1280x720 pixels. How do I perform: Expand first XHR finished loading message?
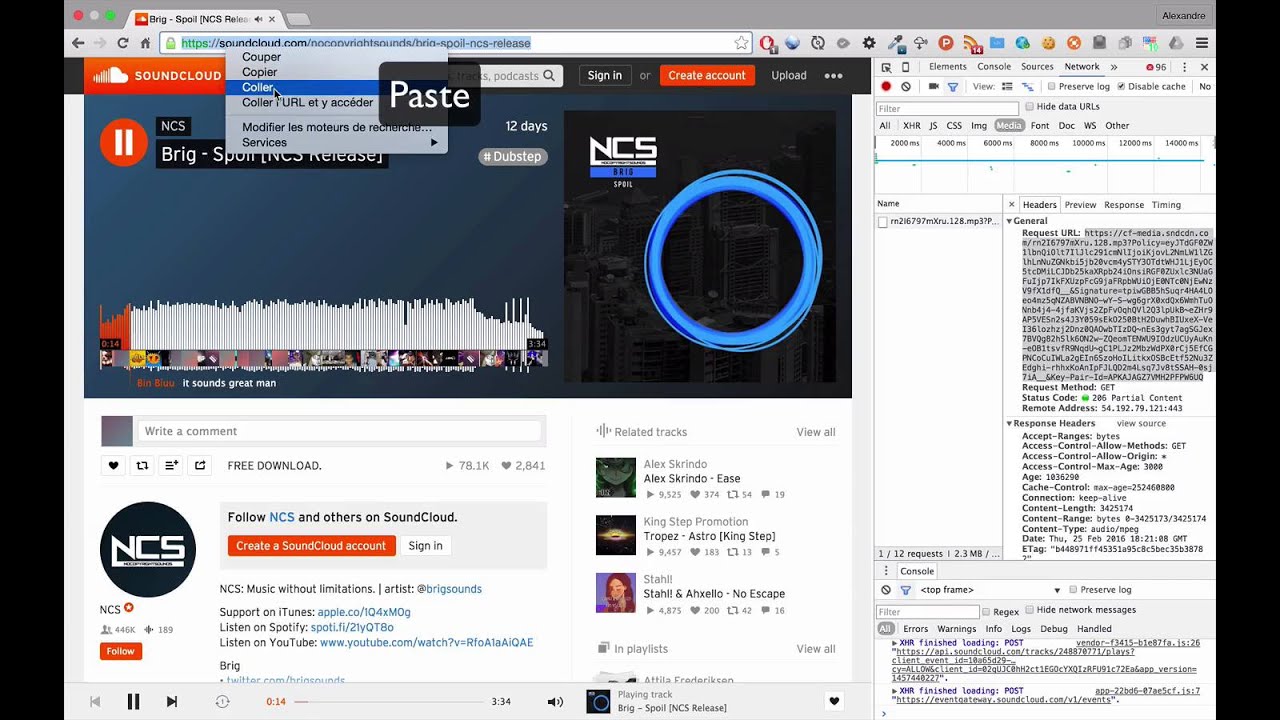tap(895, 643)
